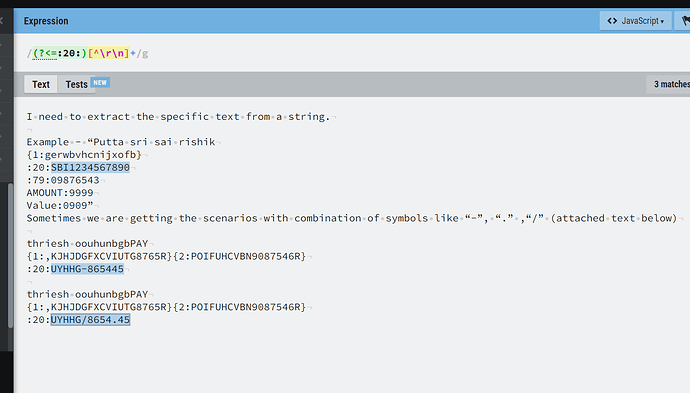Switch to the Text tab
690x393 pixels.
click(x=41, y=84)
